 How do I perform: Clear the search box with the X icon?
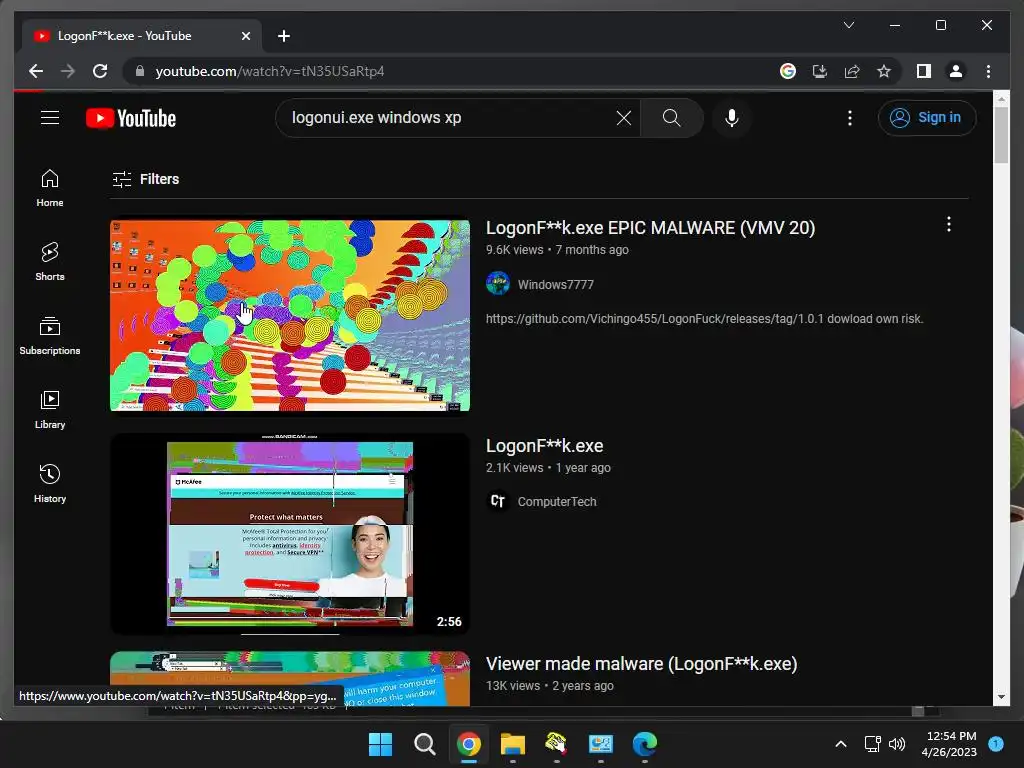624,118
